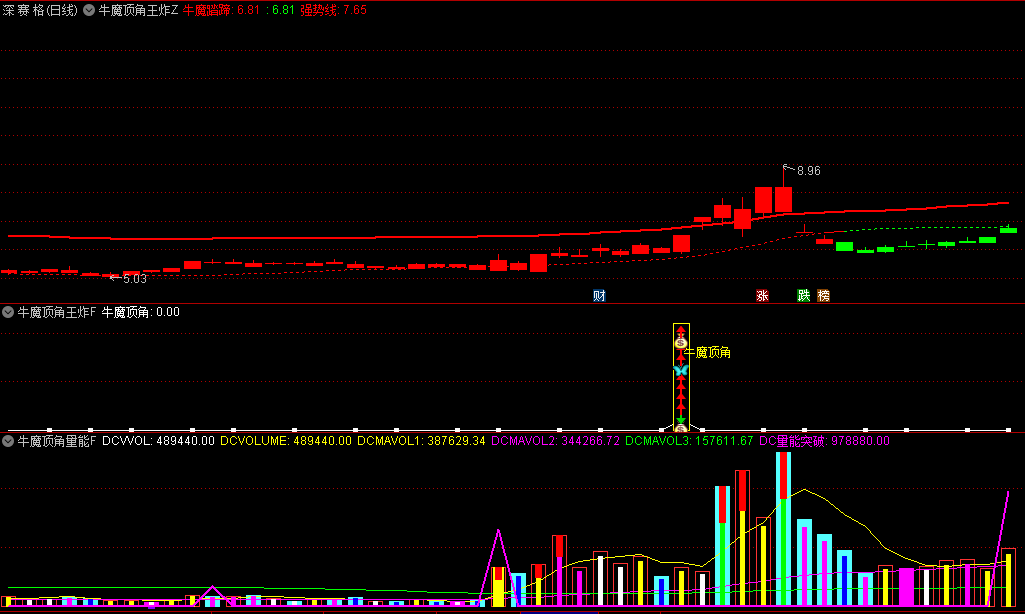Click the green 跌 marker icon
The width and height of the screenshot is (1025, 614).
[804, 296]
